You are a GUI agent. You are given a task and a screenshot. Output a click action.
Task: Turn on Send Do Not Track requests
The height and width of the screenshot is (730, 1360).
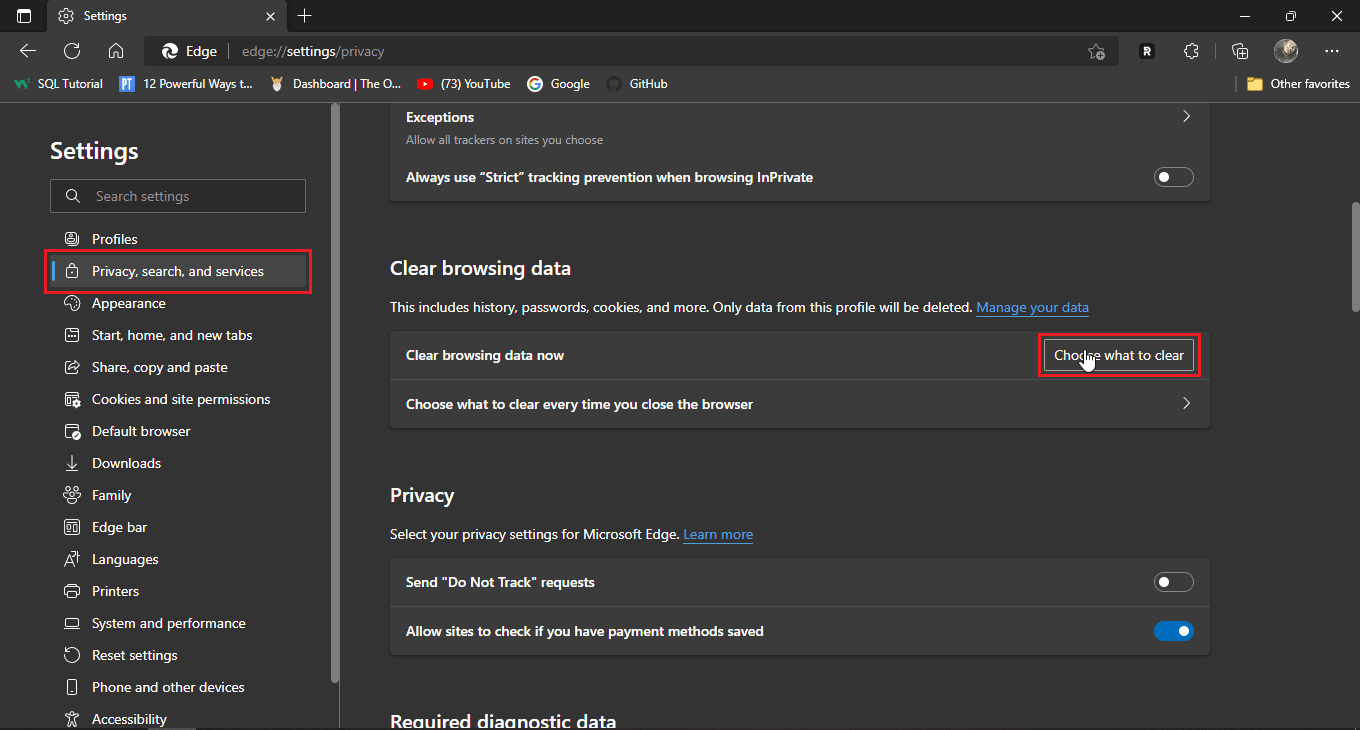pos(1173,582)
